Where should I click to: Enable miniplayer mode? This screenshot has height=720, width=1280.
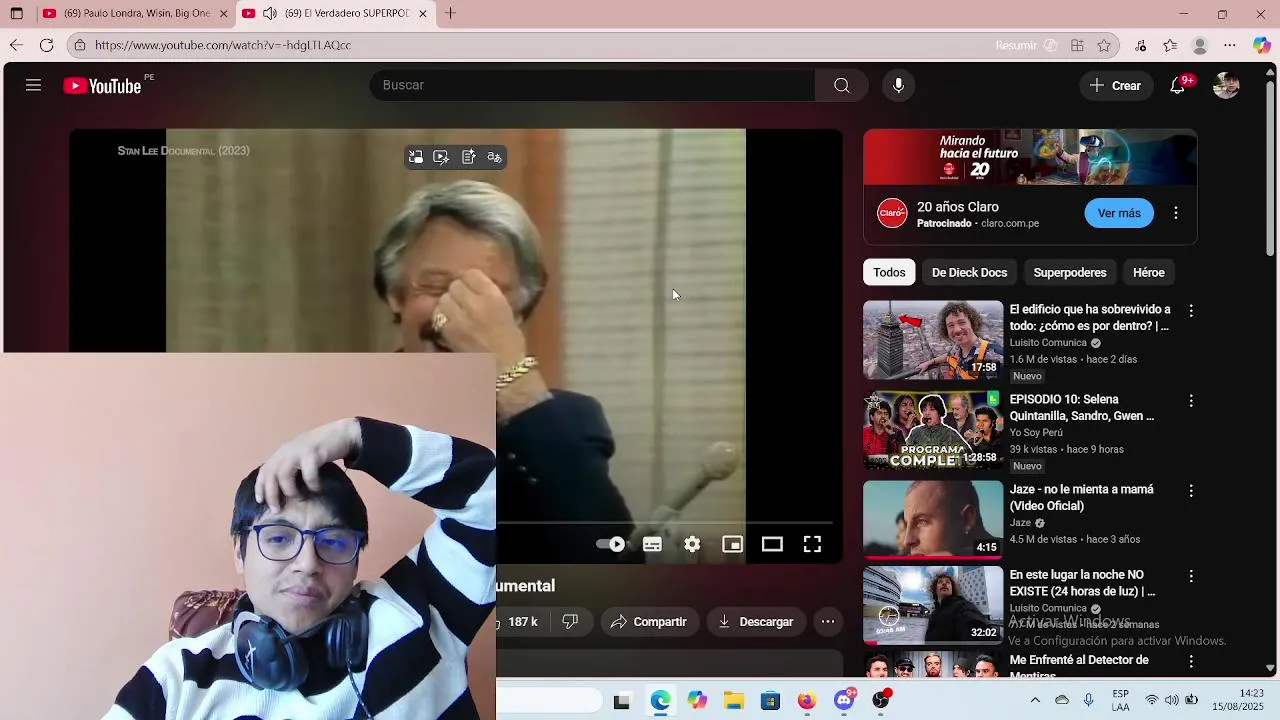tap(732, 544)
